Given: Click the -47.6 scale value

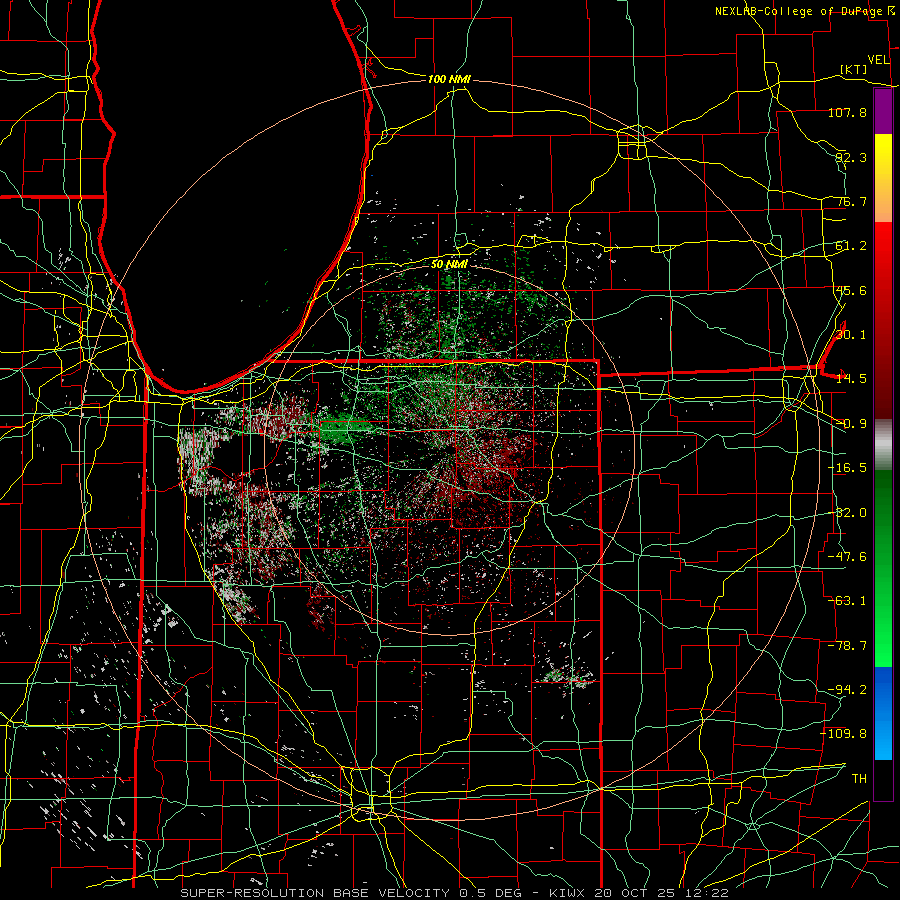Looking at the screenshot, I should [847, 557].
